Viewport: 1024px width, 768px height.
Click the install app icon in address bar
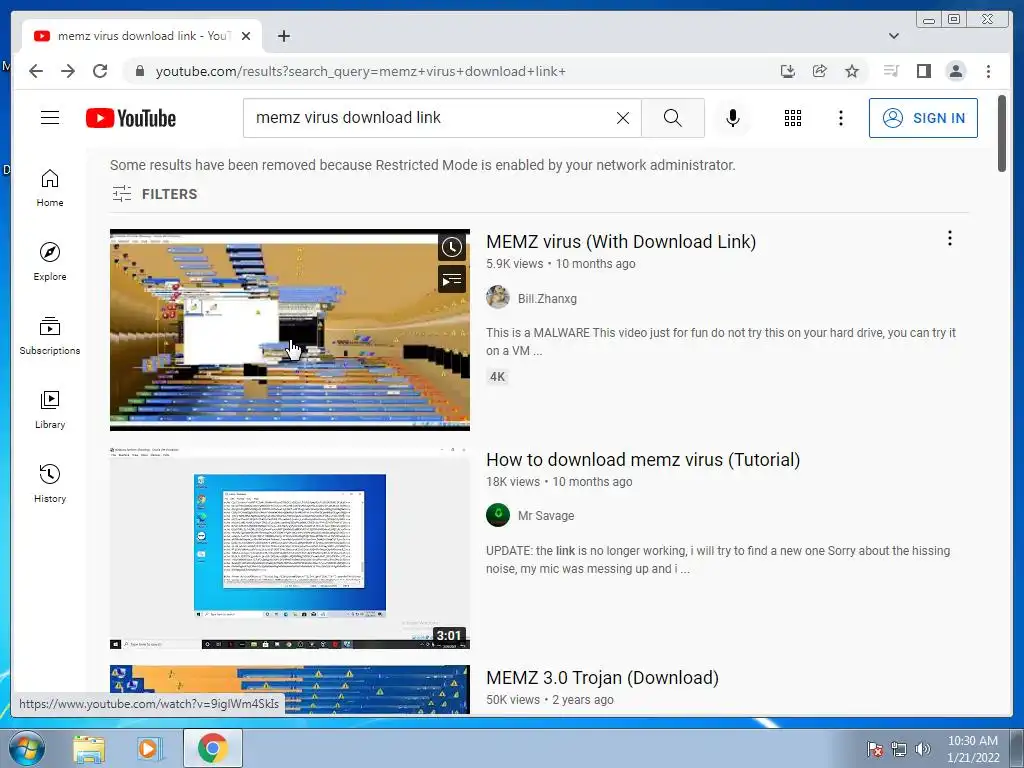pyautogui.click(x=788, y=71)
